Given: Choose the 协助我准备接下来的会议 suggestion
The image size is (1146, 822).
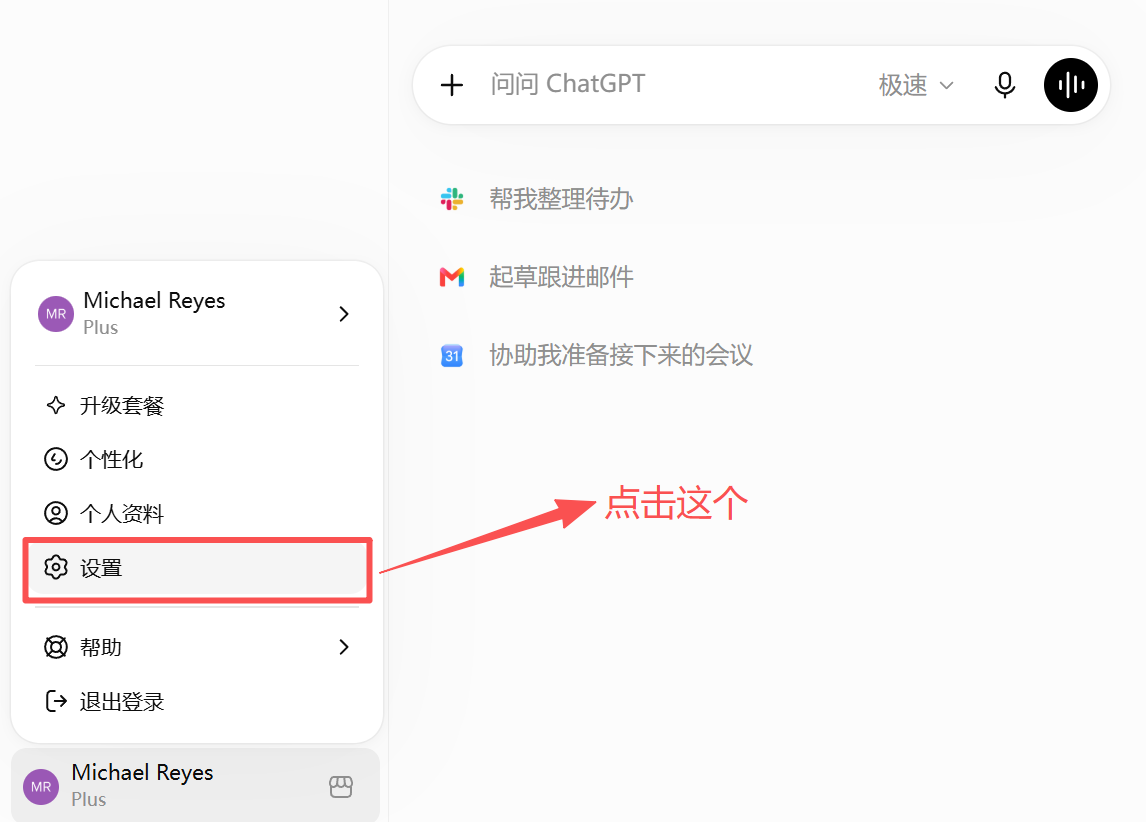Looking at the screenshot, I should click(621, 355).
